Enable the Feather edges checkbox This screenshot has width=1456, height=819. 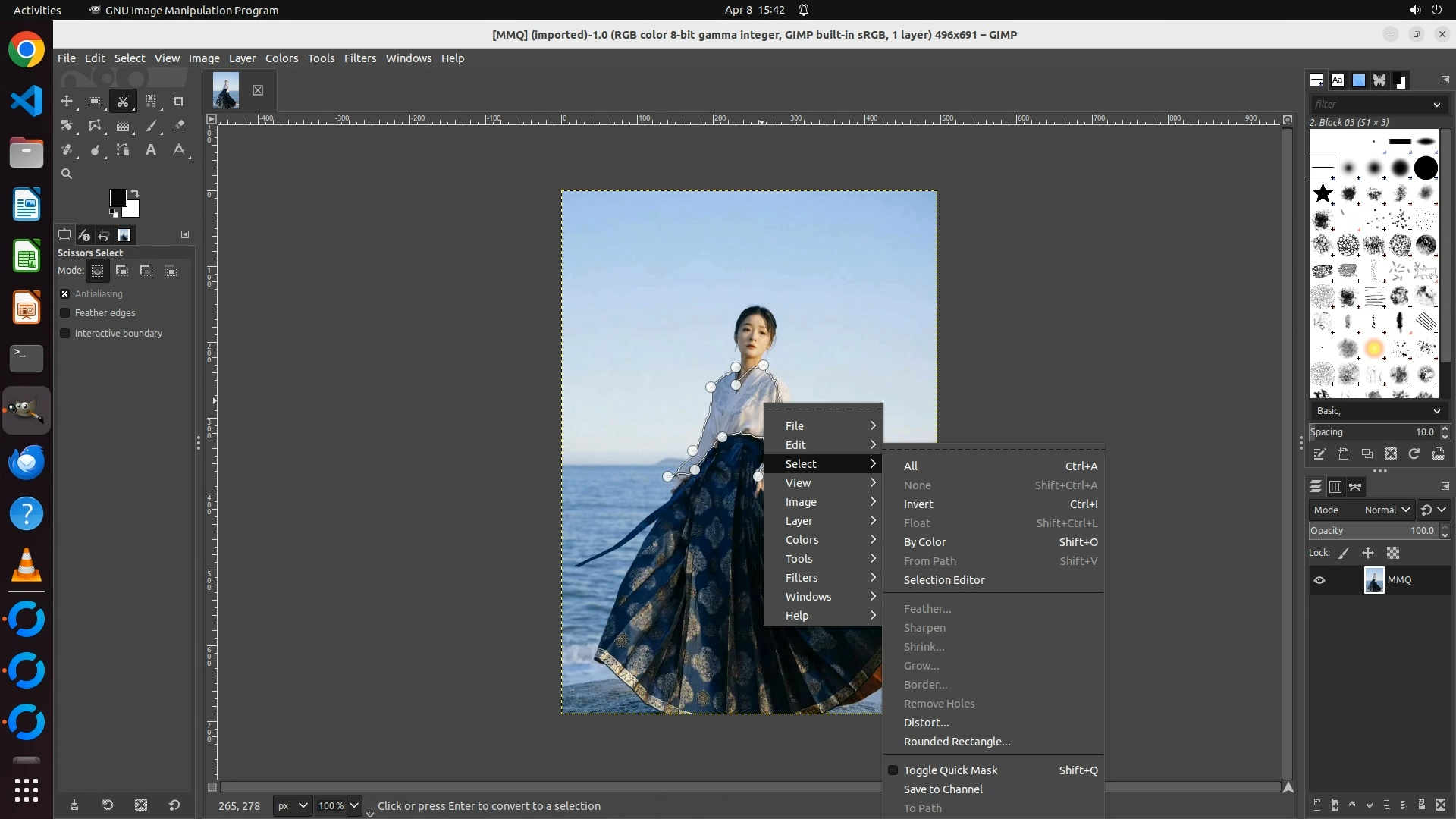(65, 313)
